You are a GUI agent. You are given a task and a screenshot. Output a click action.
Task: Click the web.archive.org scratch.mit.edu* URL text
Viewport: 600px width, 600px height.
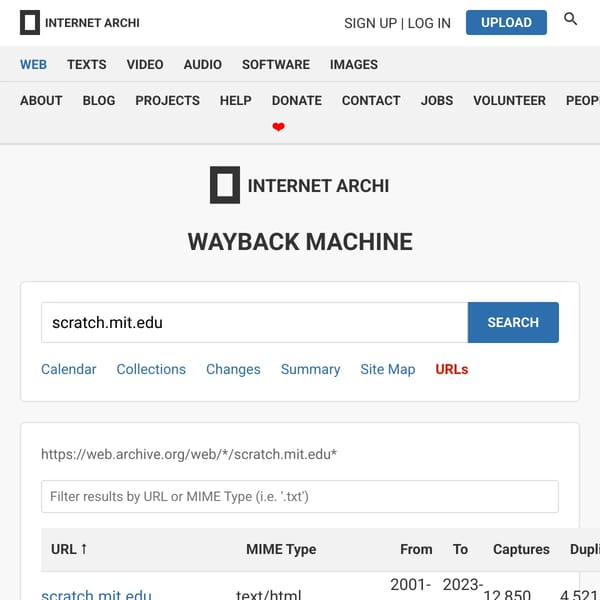click(x=189, y=454)
